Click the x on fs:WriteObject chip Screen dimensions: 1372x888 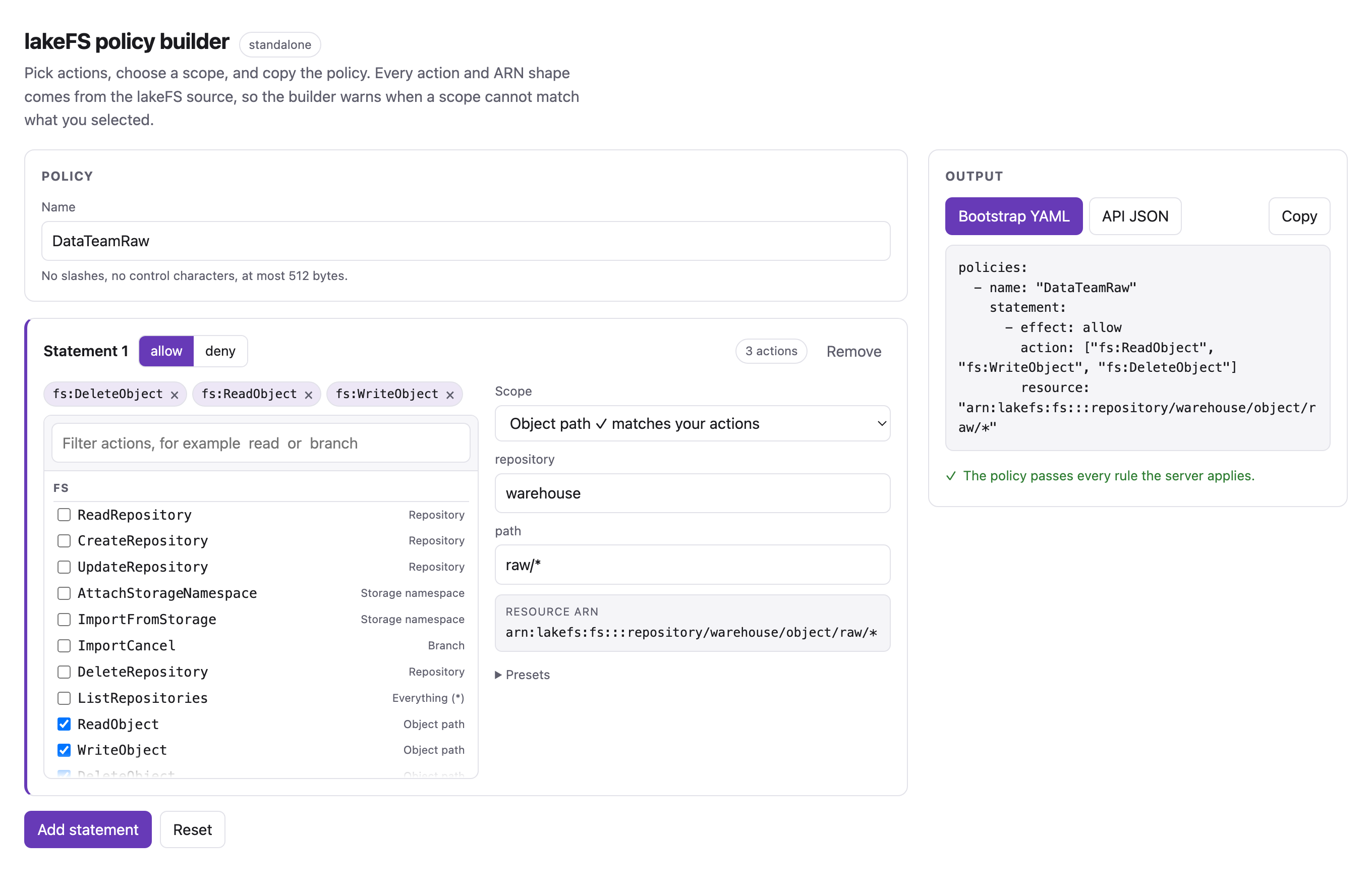tap(450, 395)
